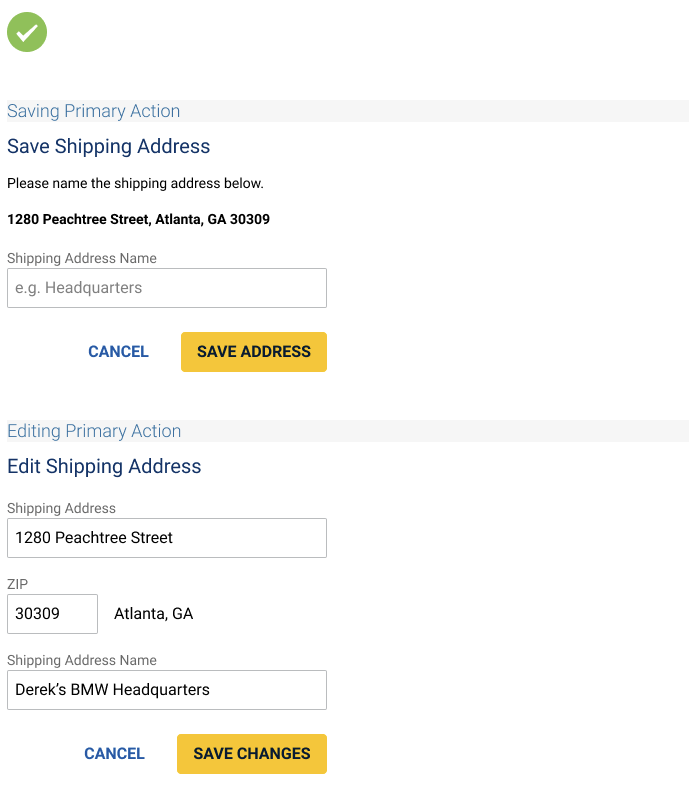This screenshot has width=697, height=786.
Task: Focus the ZIP input containing 30309
Action: (x=53, y=614)
